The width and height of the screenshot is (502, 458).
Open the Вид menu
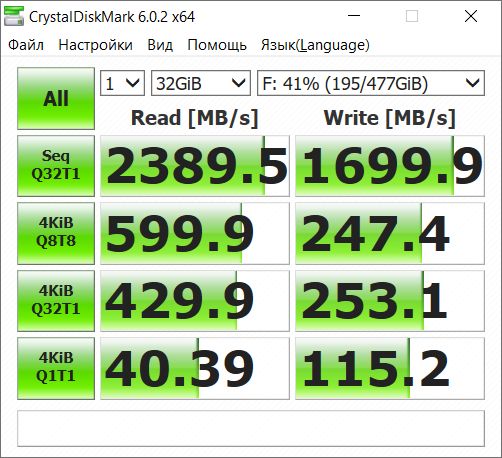pyautogui.click(x=160, y=45)
